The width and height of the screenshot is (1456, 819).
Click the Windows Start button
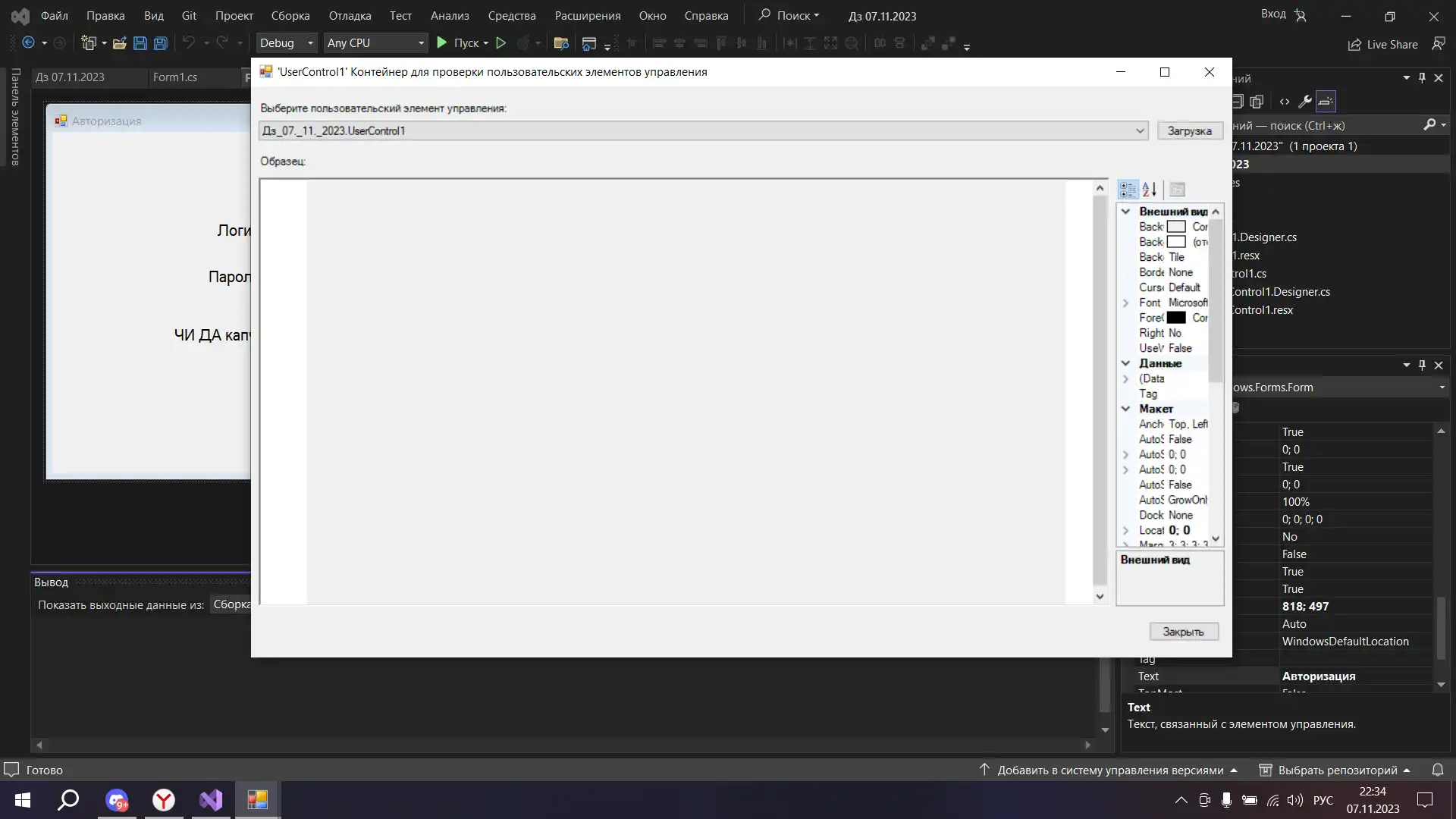click(x=23, y=800)
